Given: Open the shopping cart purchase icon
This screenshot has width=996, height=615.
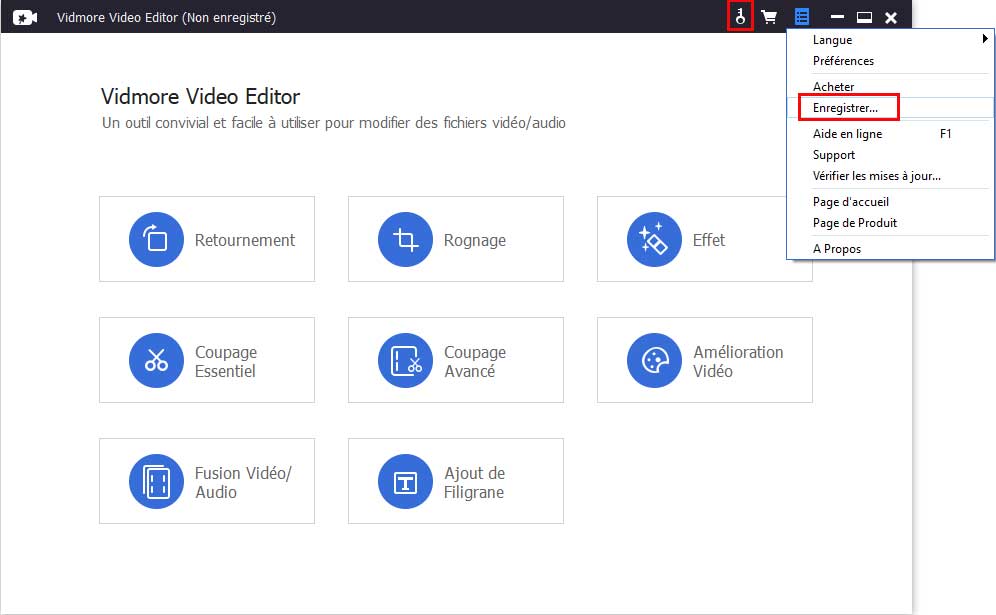Looking at the screenshot, I should click(770, 16).
